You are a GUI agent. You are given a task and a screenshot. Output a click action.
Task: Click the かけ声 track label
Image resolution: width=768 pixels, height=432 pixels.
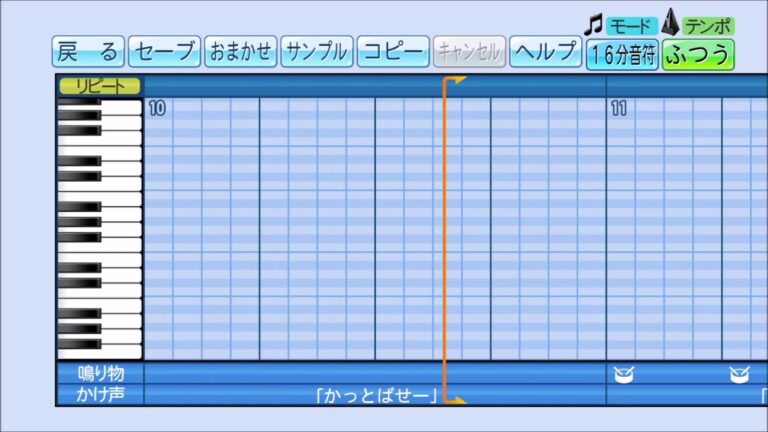(x=100, y=395)
